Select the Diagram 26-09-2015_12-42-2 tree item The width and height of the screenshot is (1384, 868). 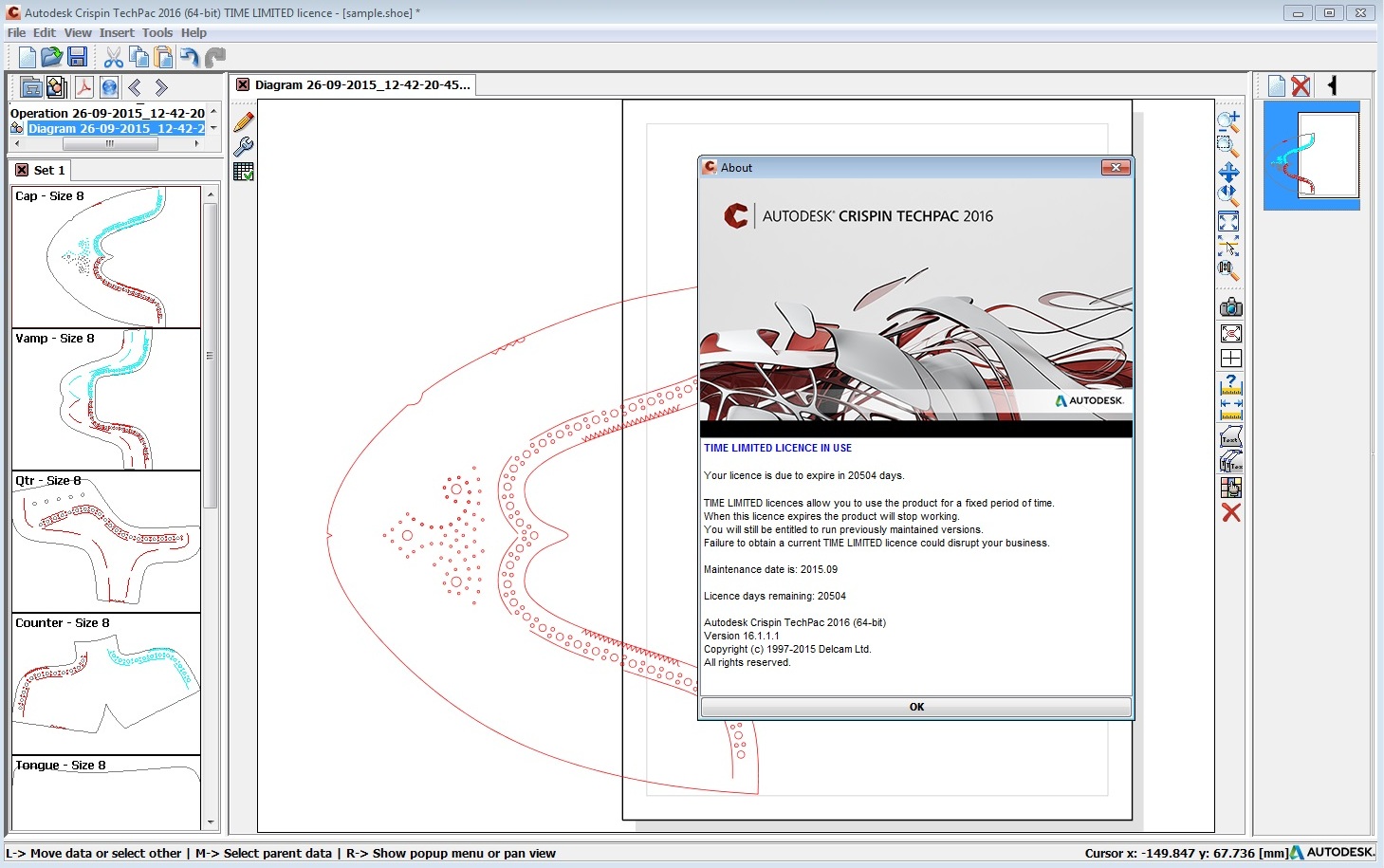point(116,128)
